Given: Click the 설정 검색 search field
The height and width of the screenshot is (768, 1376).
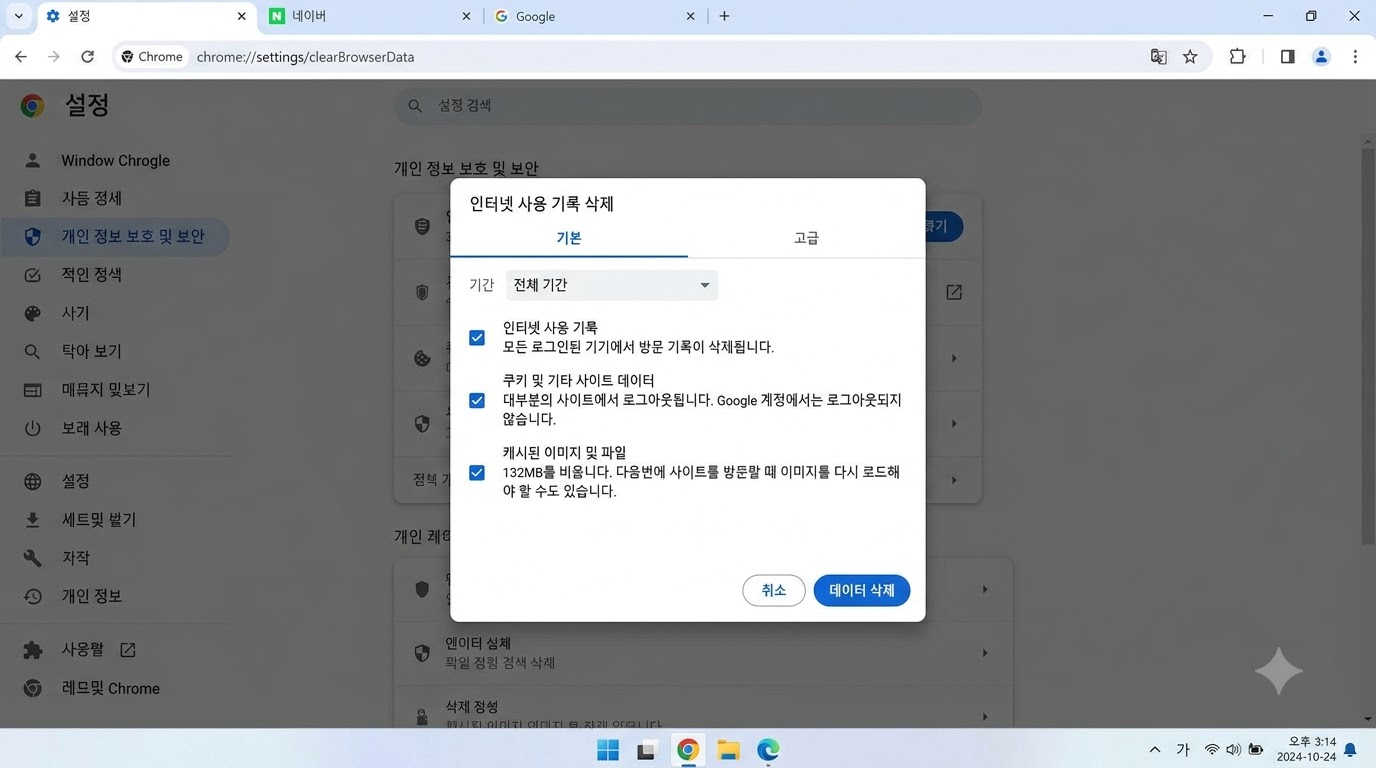Looking at the screenshot, I should [x=688, y=105].
